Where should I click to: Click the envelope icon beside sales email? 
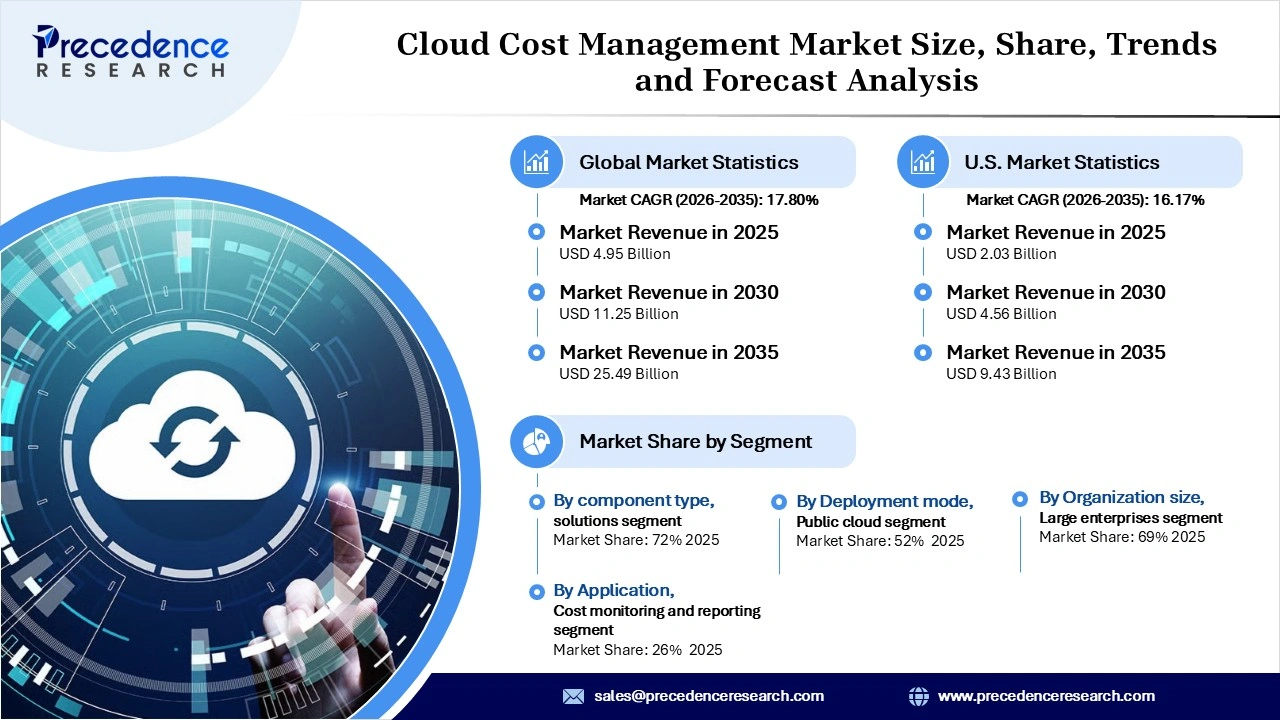(573, 696)
